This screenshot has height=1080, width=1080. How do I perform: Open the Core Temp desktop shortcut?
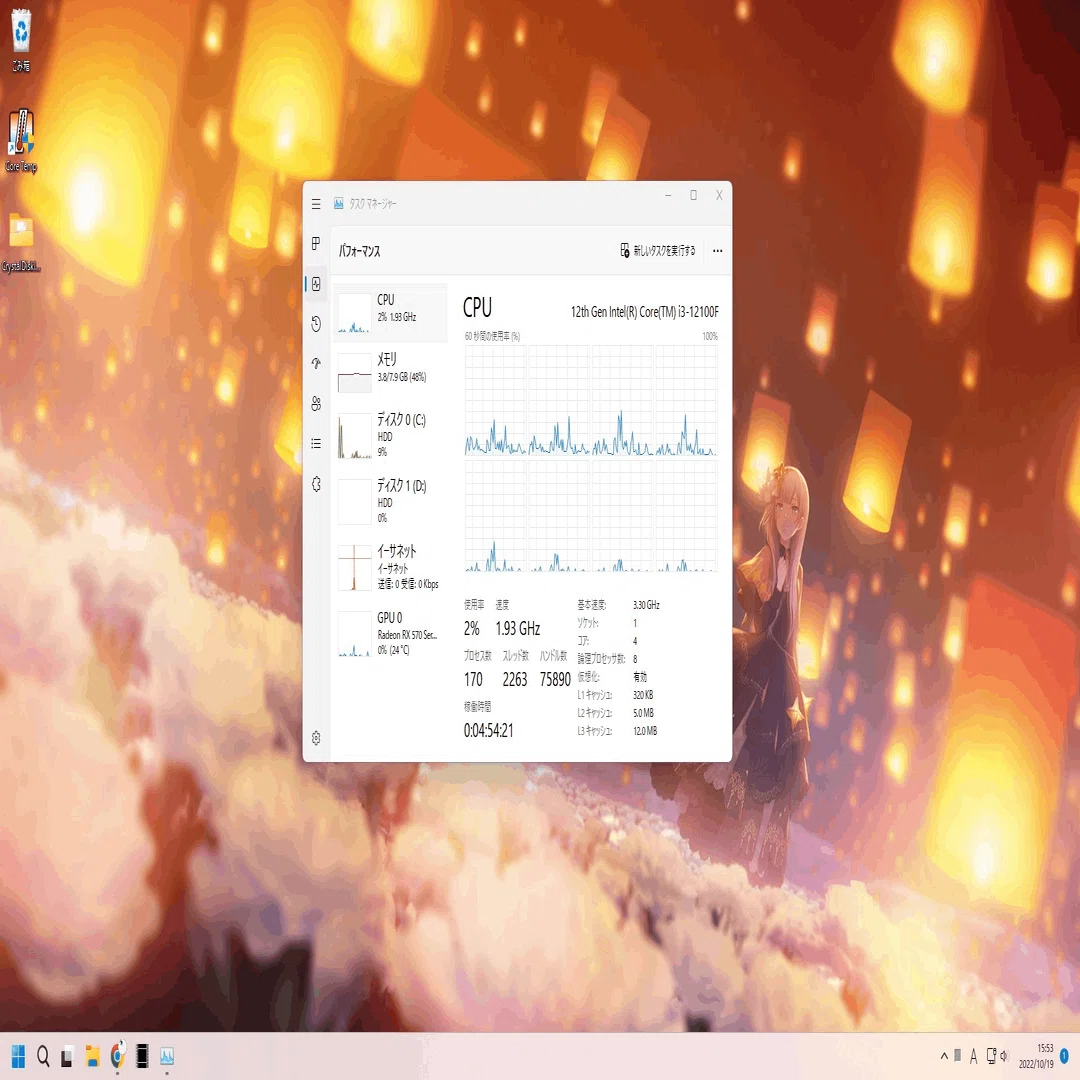click(21, 140)
